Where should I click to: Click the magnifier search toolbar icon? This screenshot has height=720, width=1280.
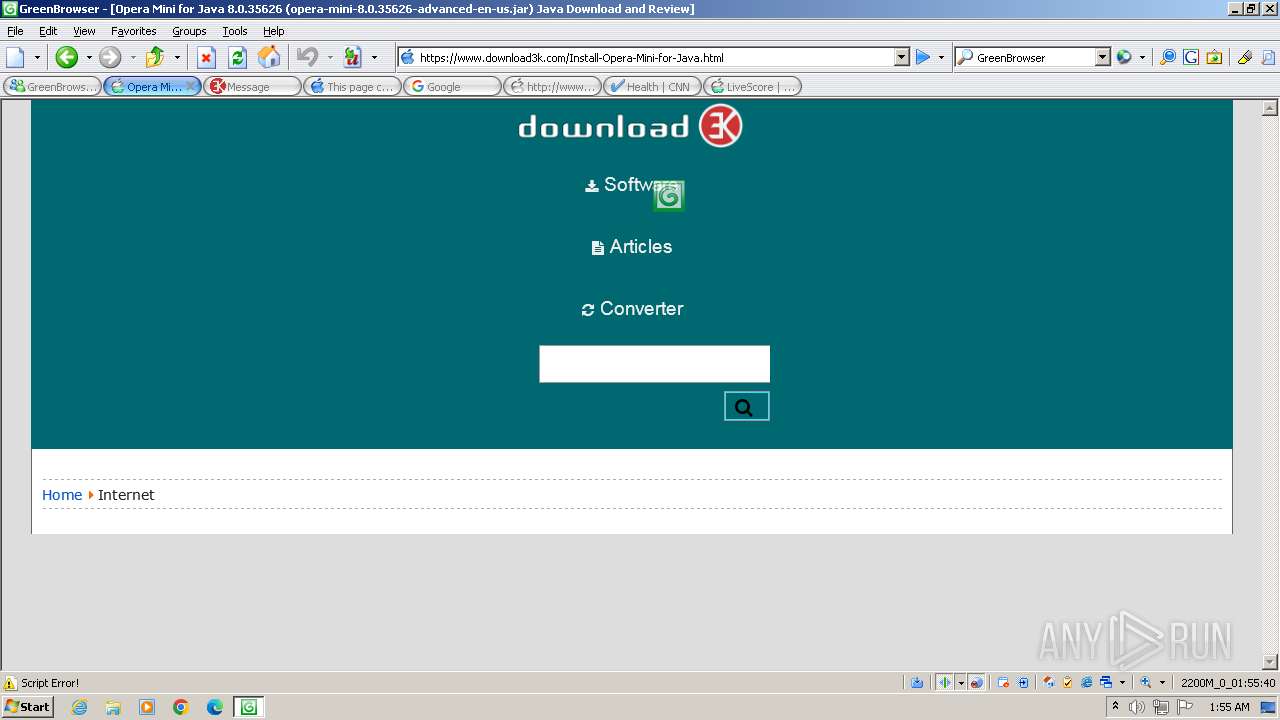click(1168, 58)
